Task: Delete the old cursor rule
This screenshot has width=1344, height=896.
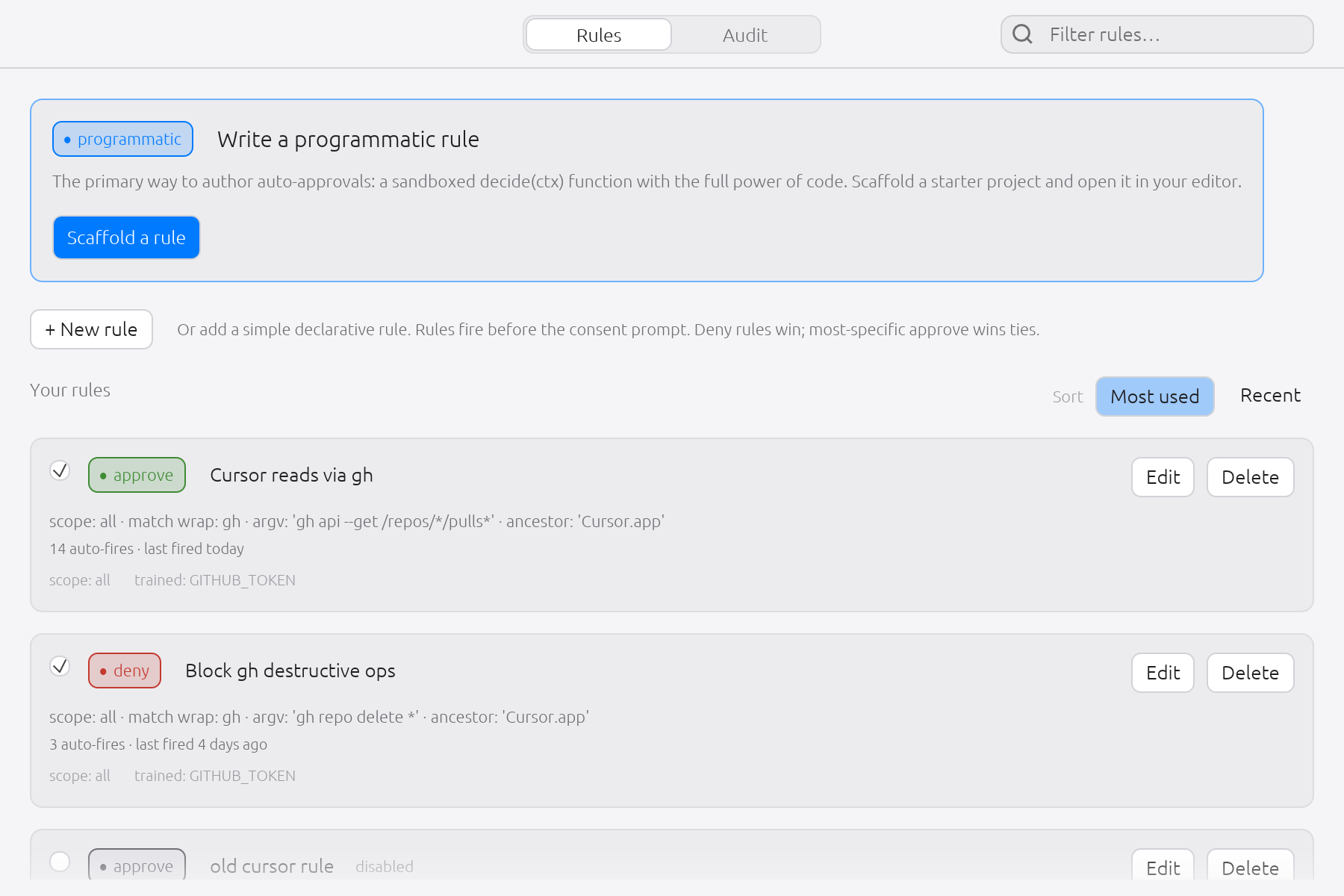Action: click(x=1250, y=866)
